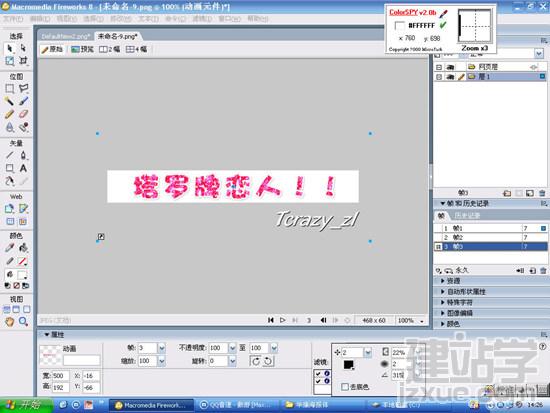Click the play animation button
Image resolution: width=550 pixels, height=413 pixels.
[282, 320]
